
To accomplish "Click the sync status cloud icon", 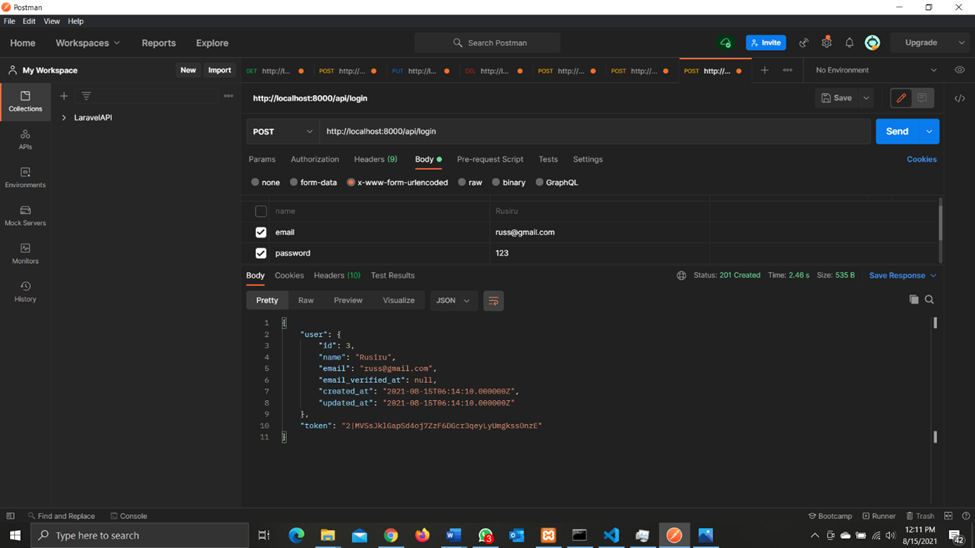I will pyautogui.click(x=725, y=43).
